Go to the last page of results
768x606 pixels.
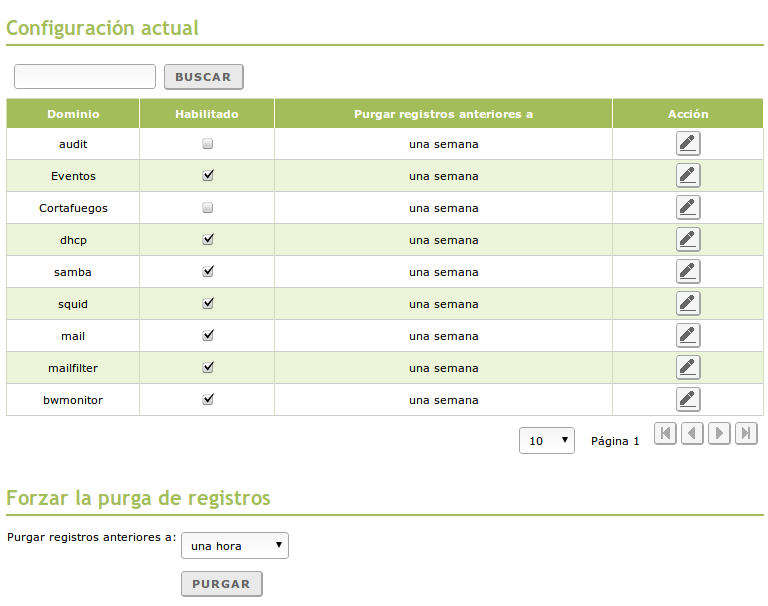(x=746, y=433)
